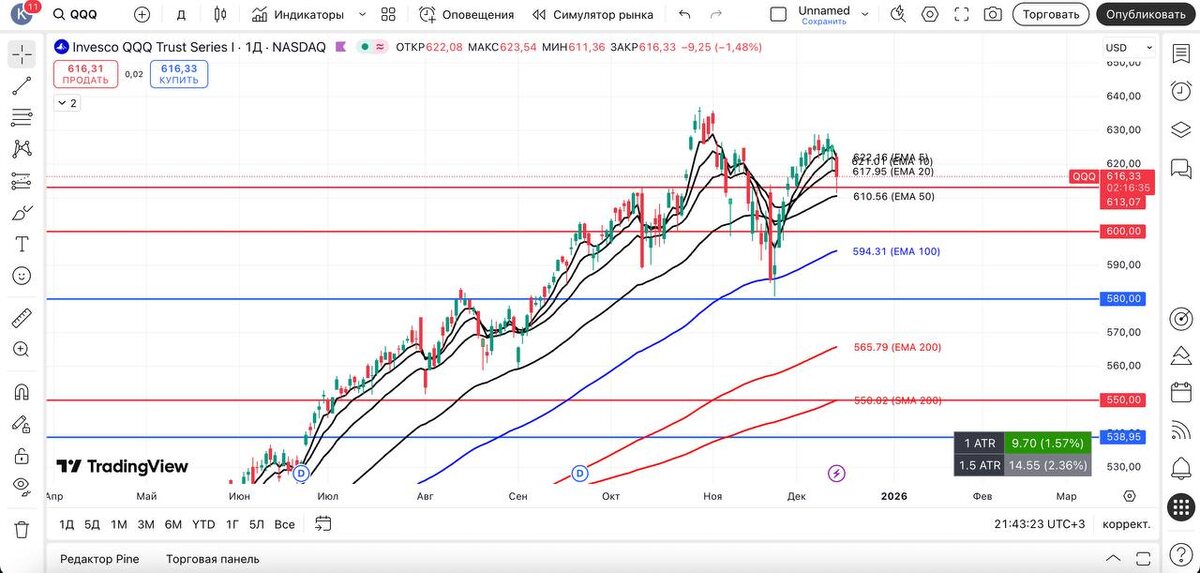The height and width of the screenshot is (573, 1200).
Task: Open the emoji icons tool
Action: click(x=21, y=276)
